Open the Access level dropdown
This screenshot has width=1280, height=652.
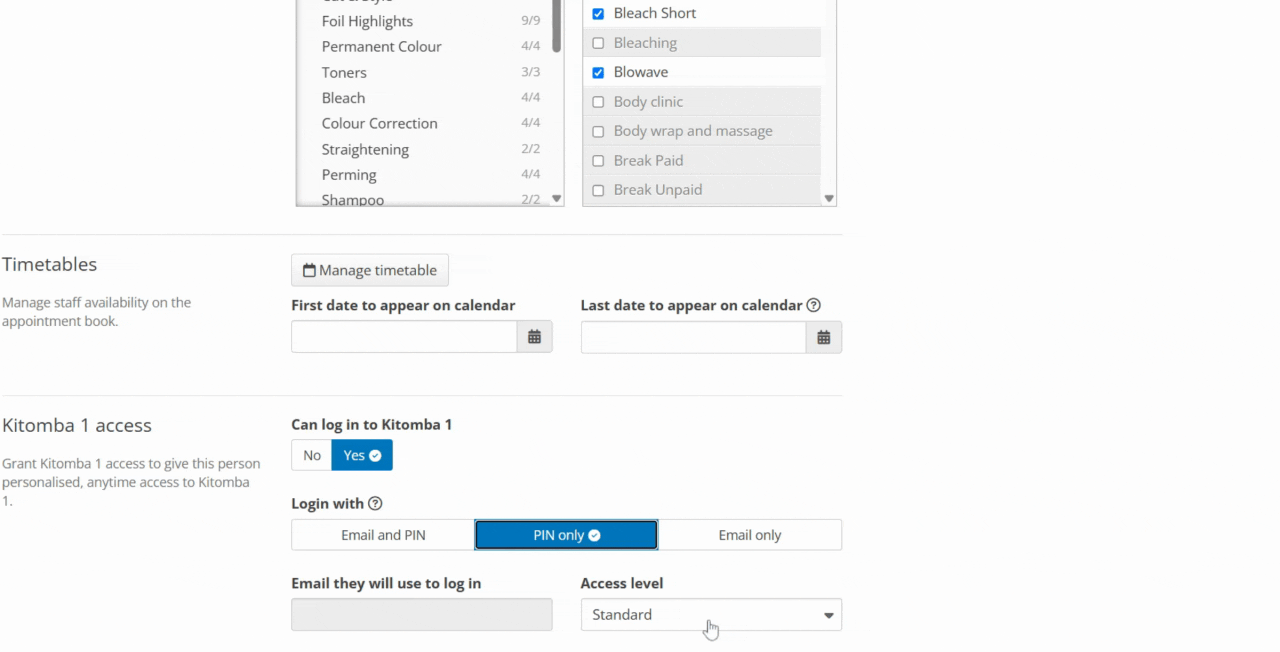pyautogui.click(x=711, y=614)
